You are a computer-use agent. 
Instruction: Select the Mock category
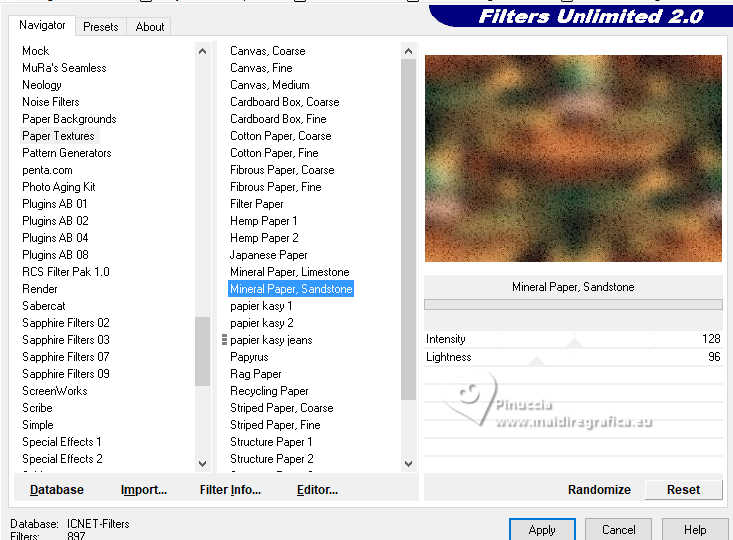[36, 51]
